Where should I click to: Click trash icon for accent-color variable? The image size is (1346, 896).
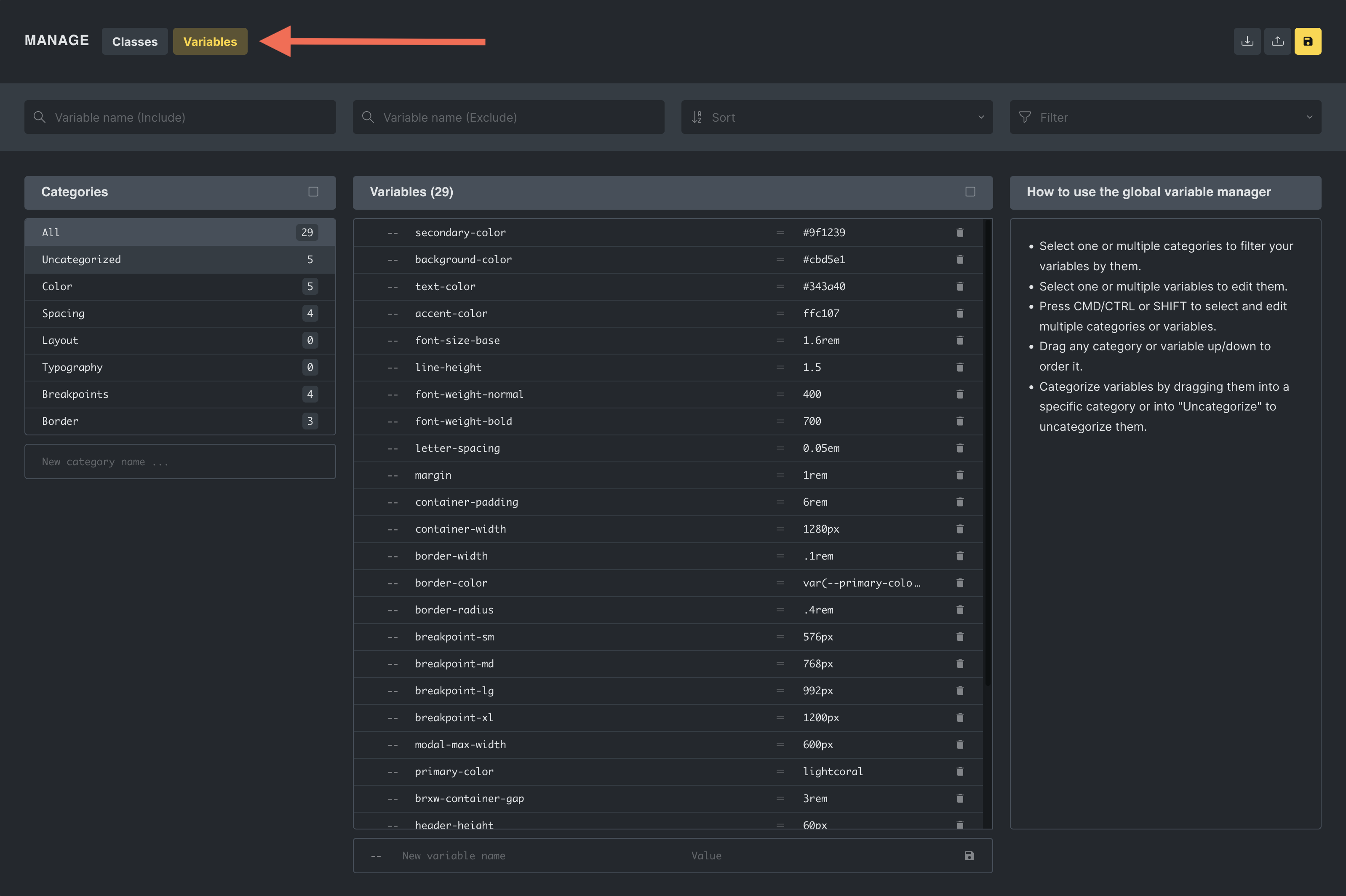(x=960, y=313)
